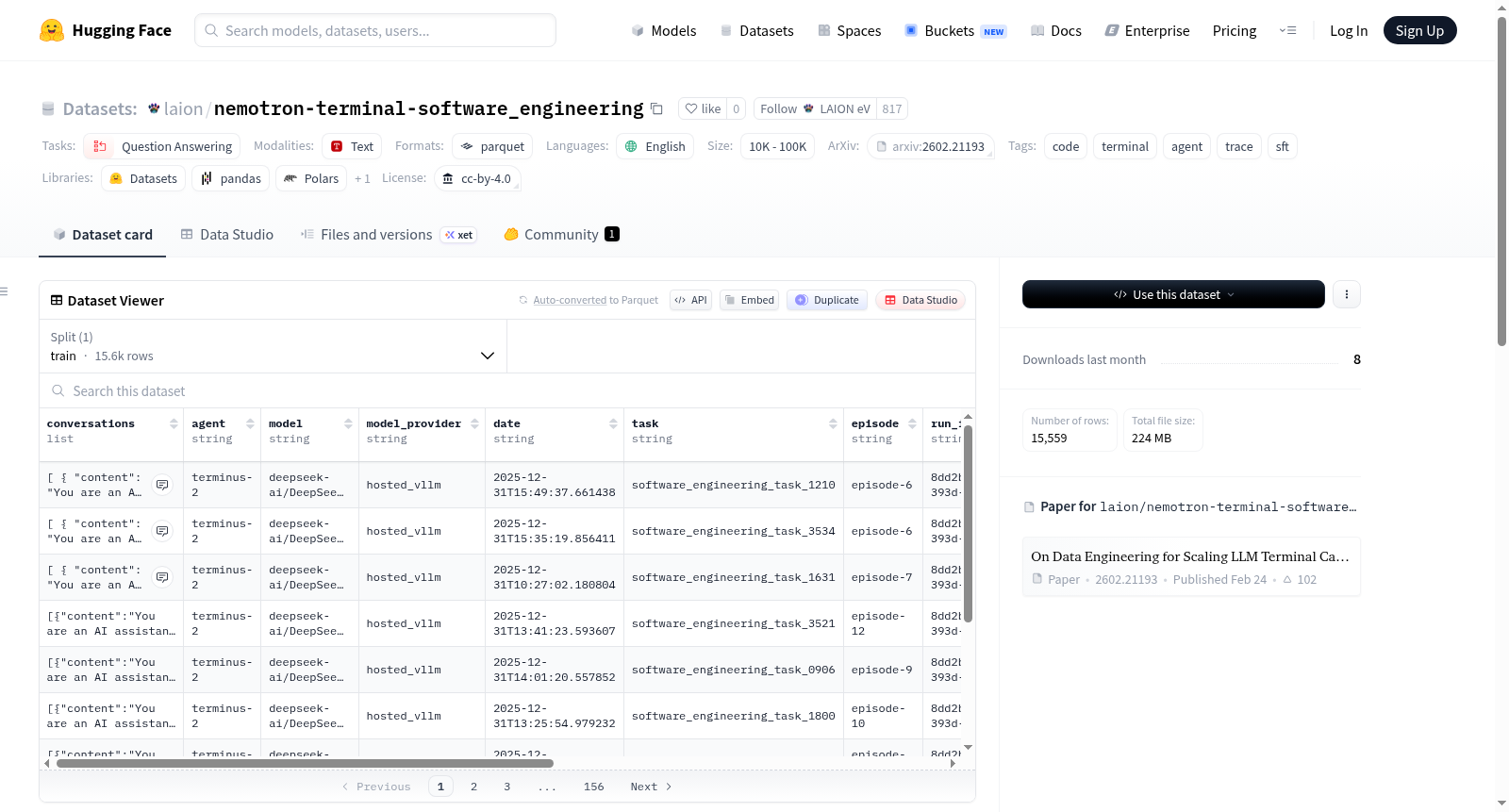Expand the Use this dataset dropdown

1173,294
